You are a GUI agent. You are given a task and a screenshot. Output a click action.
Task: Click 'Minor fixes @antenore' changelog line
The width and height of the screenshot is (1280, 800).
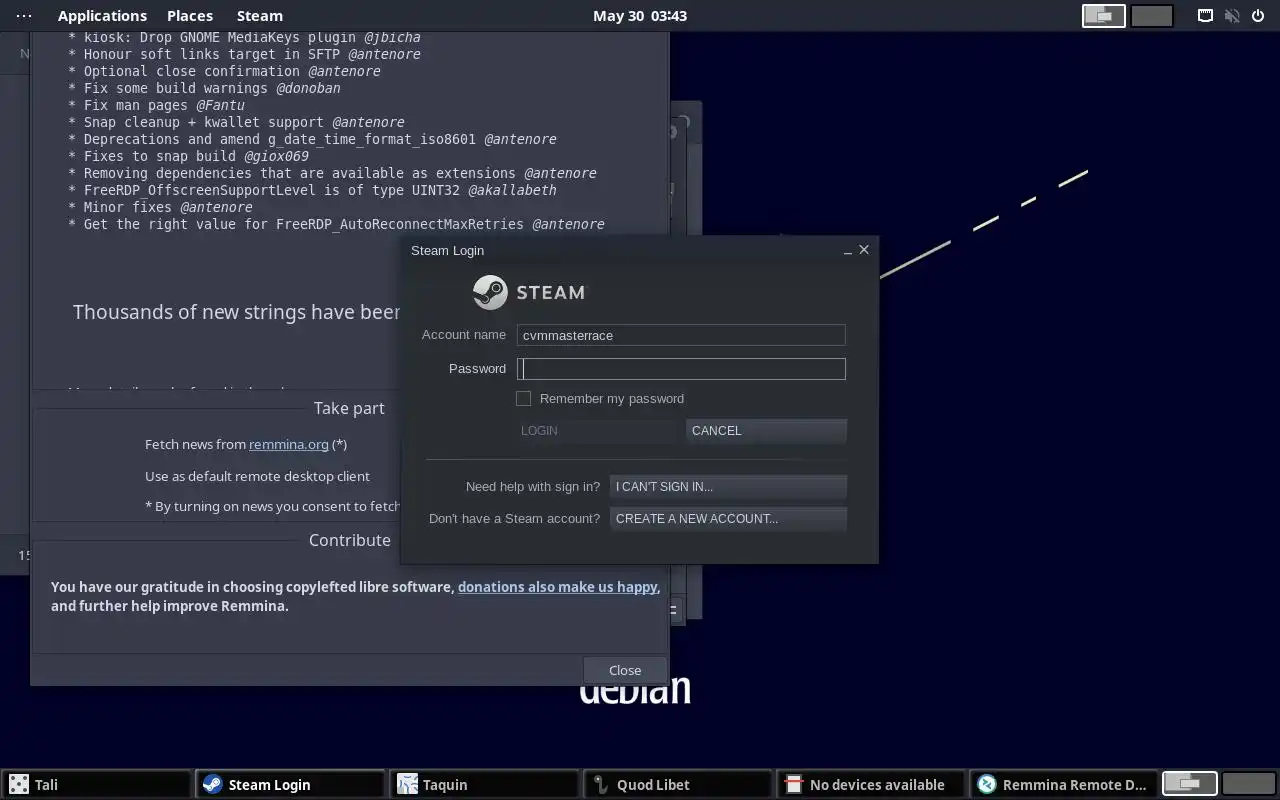click(x=160, y=207)
